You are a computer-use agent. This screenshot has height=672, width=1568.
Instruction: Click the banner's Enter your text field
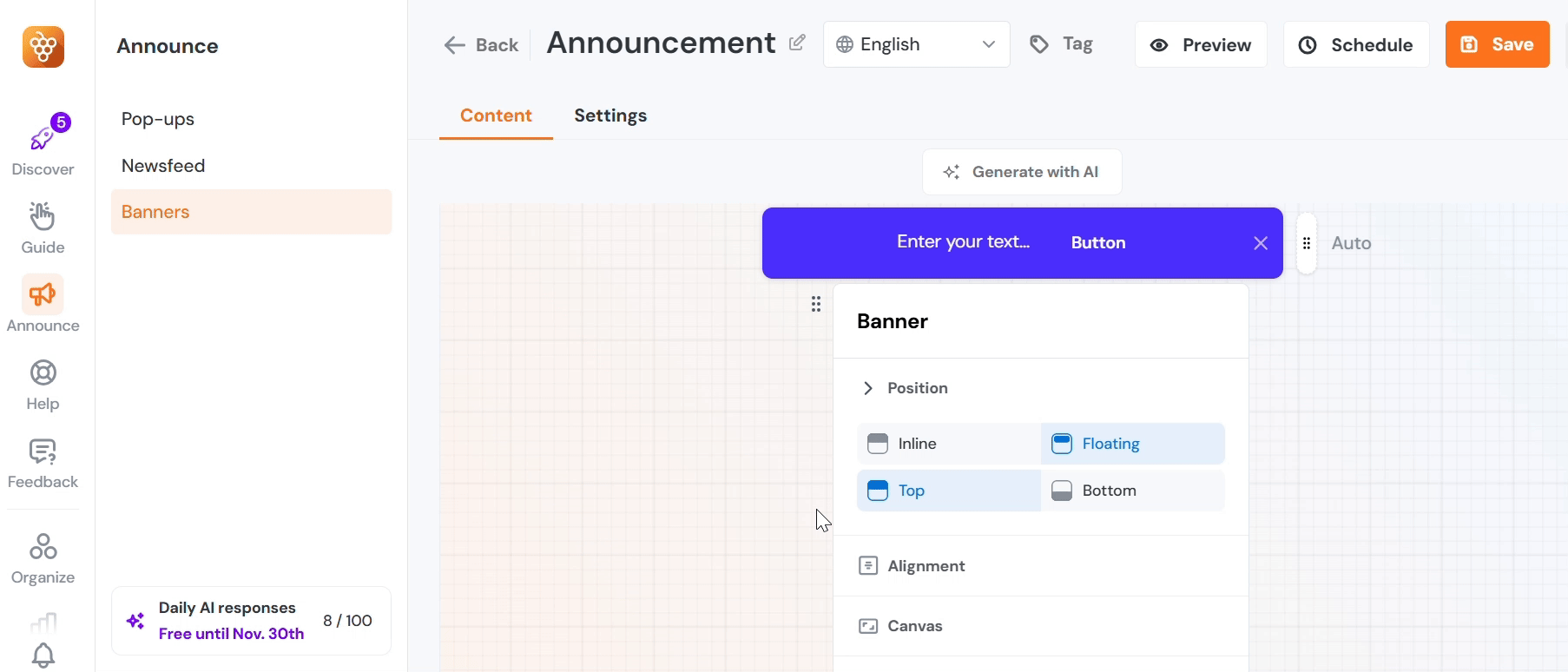(x=963, y=242)
